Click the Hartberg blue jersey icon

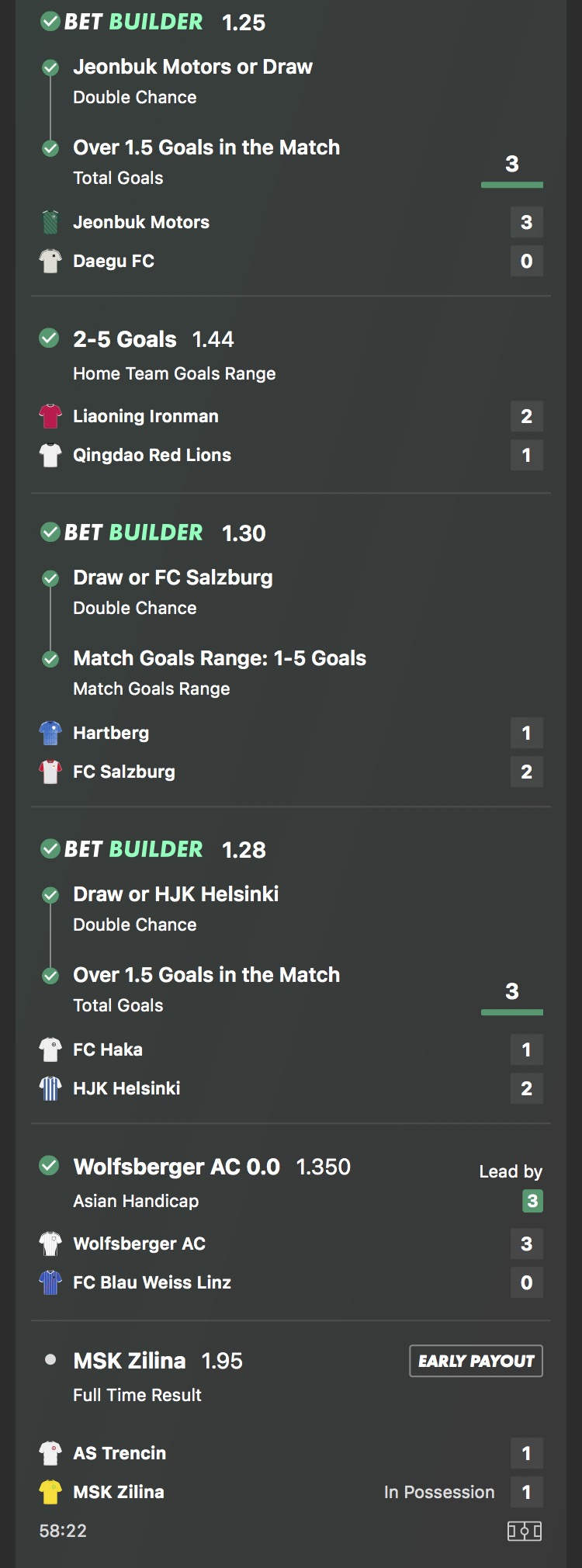click(50, 734)
